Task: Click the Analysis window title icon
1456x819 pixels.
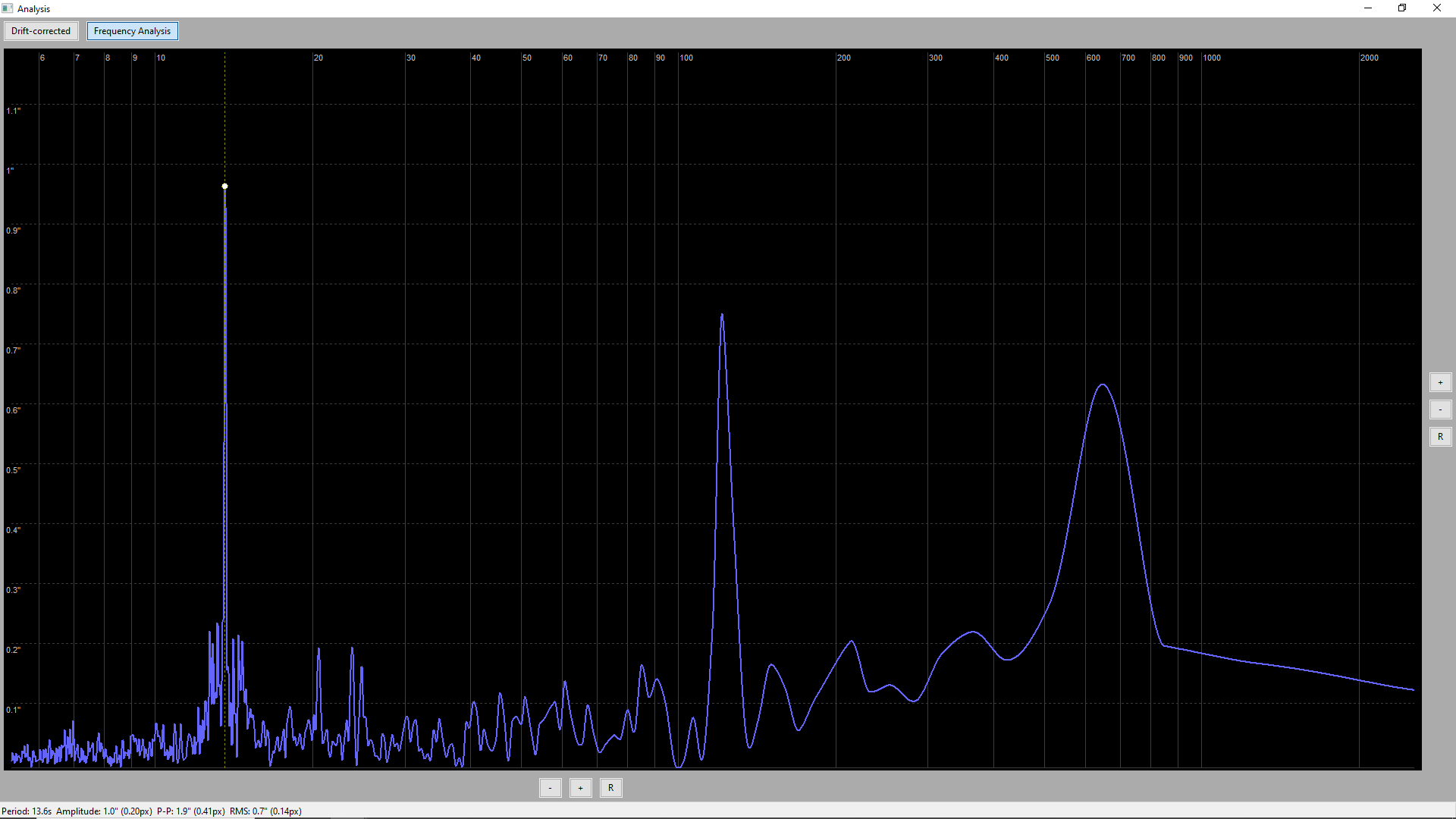Action: (x=8, y=8)
